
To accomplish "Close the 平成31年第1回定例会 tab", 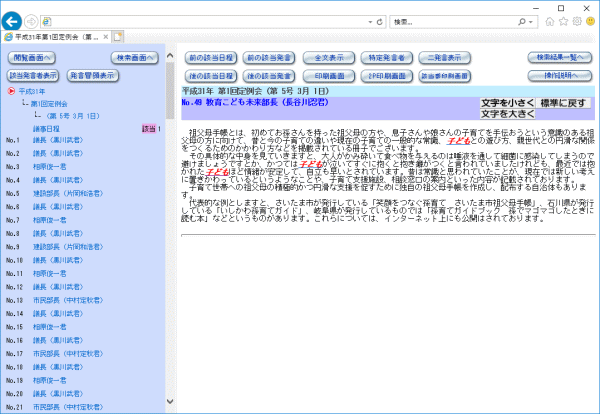I will click(x=106, y=37).
